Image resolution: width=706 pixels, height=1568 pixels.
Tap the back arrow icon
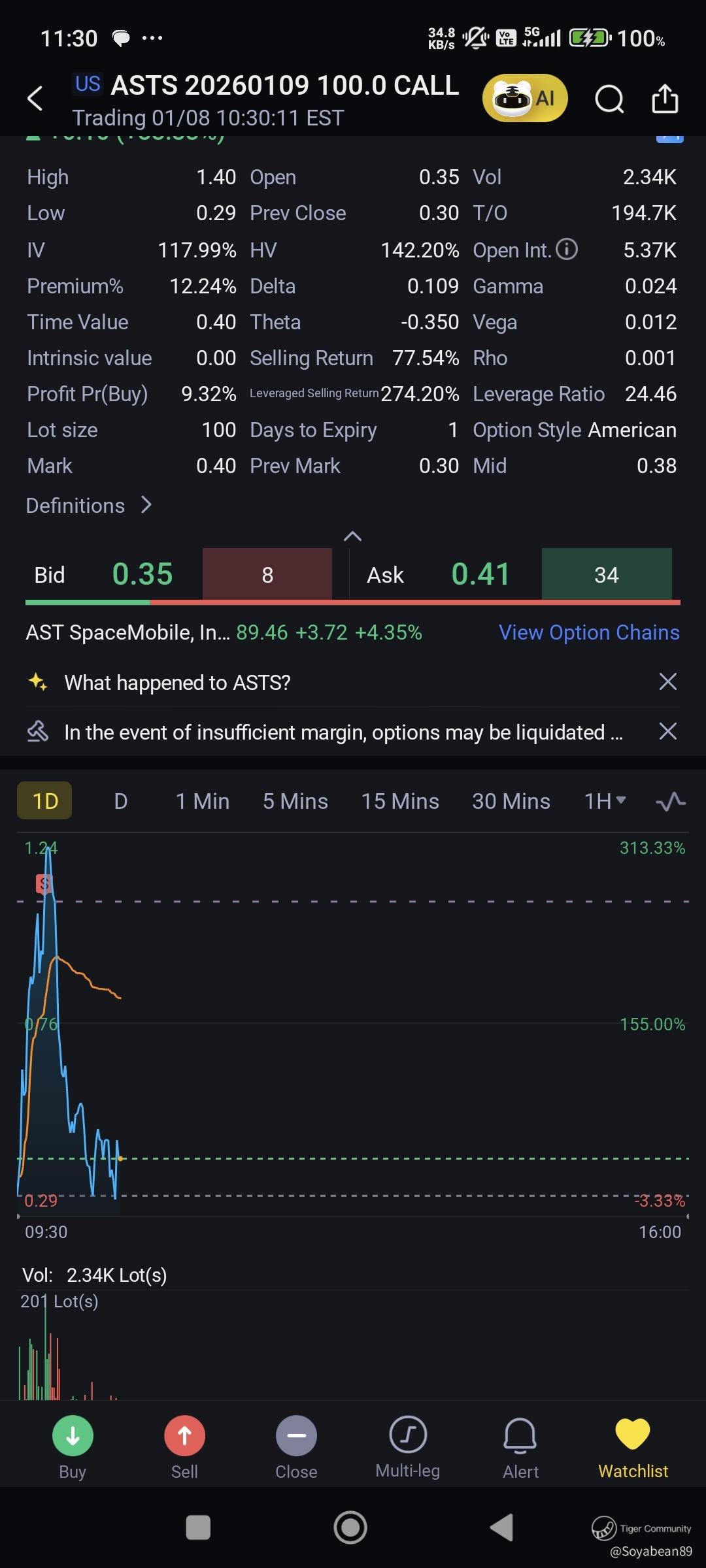(35, 99)
